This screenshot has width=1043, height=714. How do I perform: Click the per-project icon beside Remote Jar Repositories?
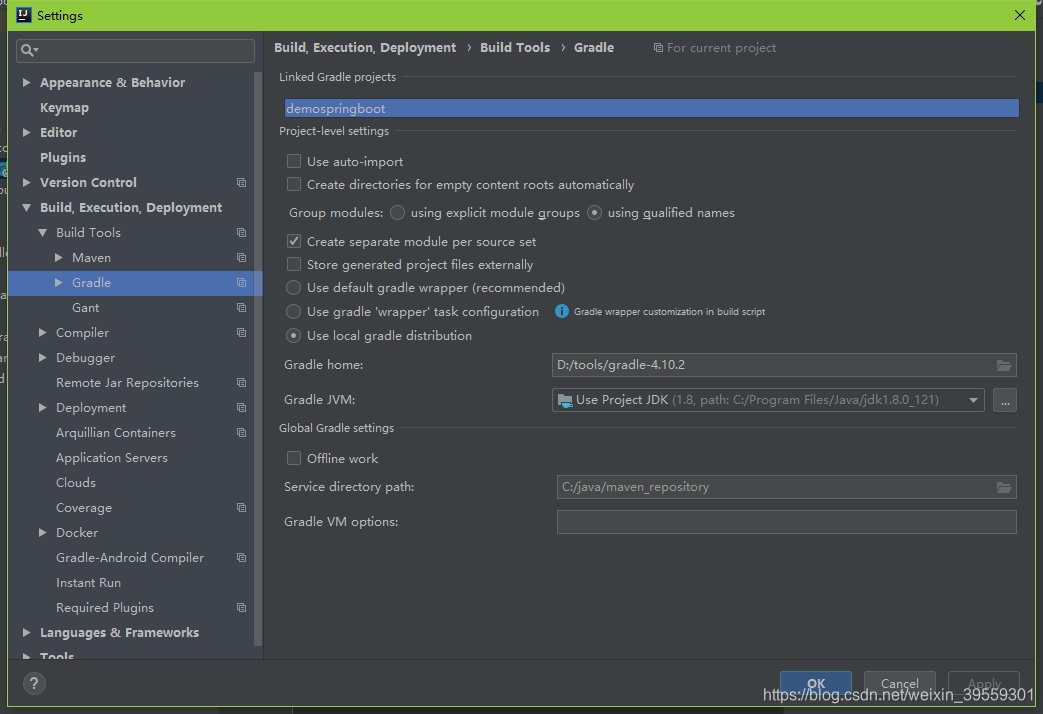[x=241, y=383]
